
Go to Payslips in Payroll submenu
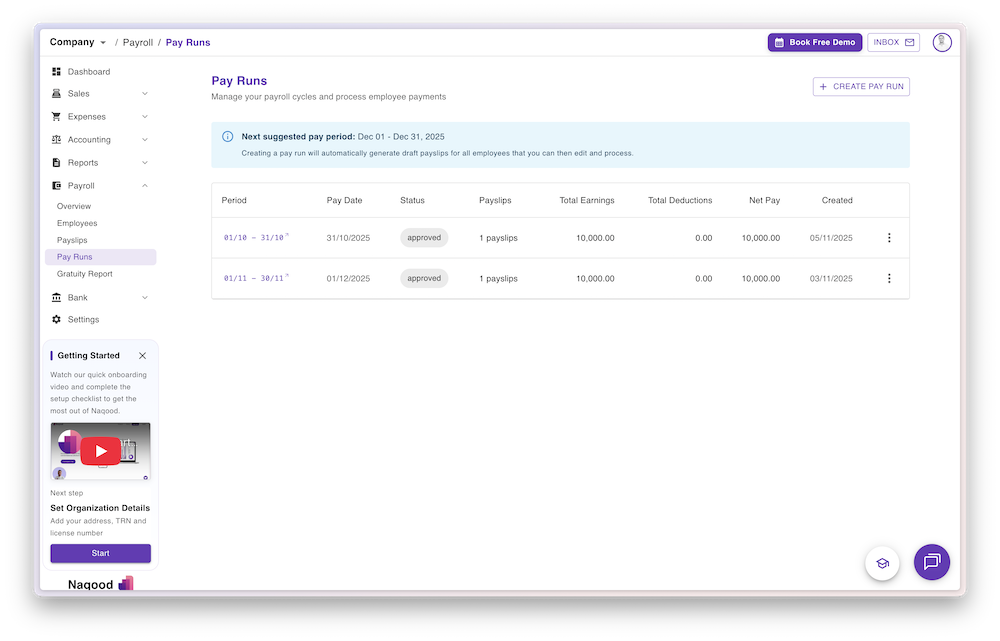pos(72,241)
